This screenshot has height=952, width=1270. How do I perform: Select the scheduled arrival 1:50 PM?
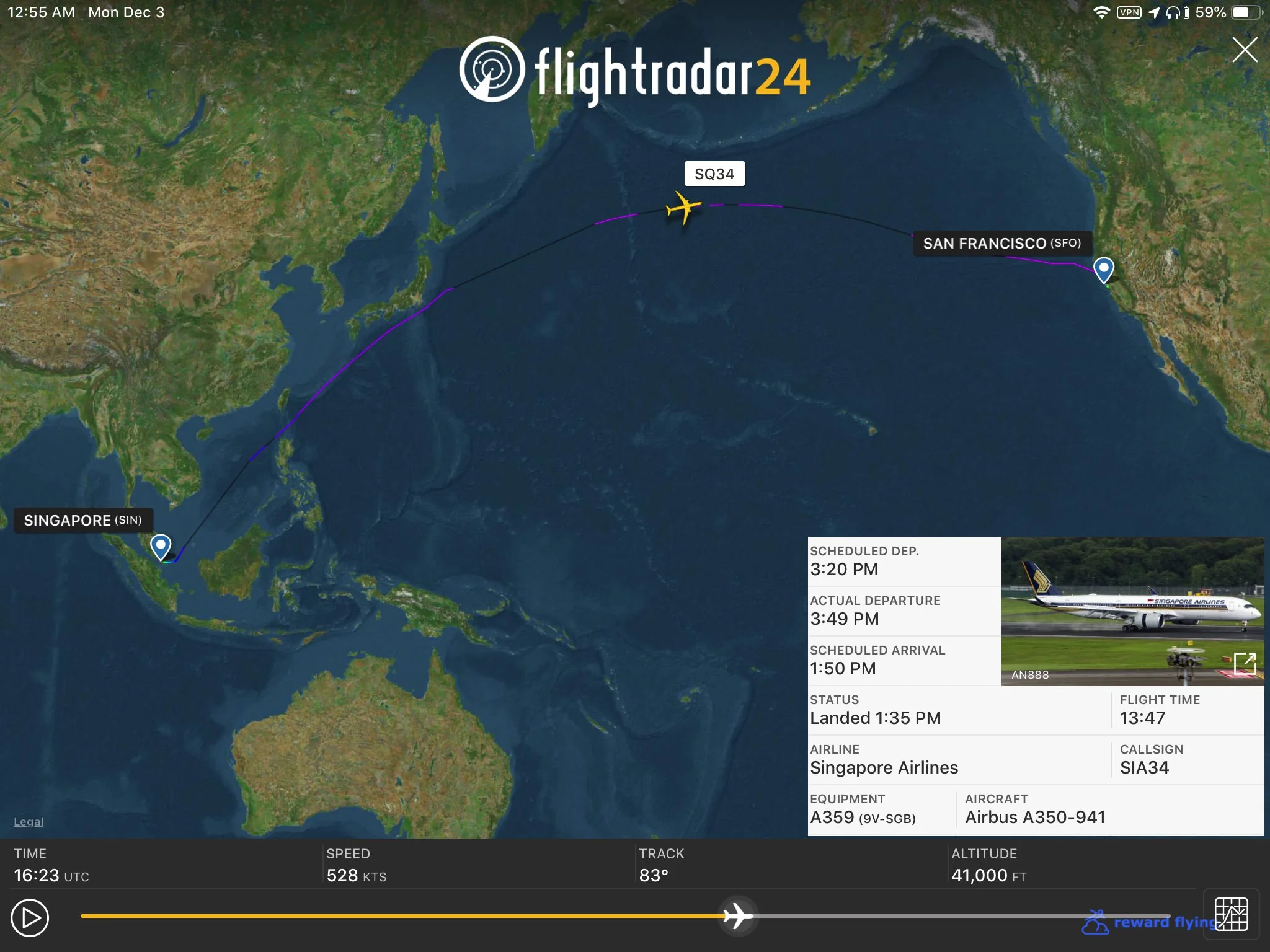tap(843, 668)
